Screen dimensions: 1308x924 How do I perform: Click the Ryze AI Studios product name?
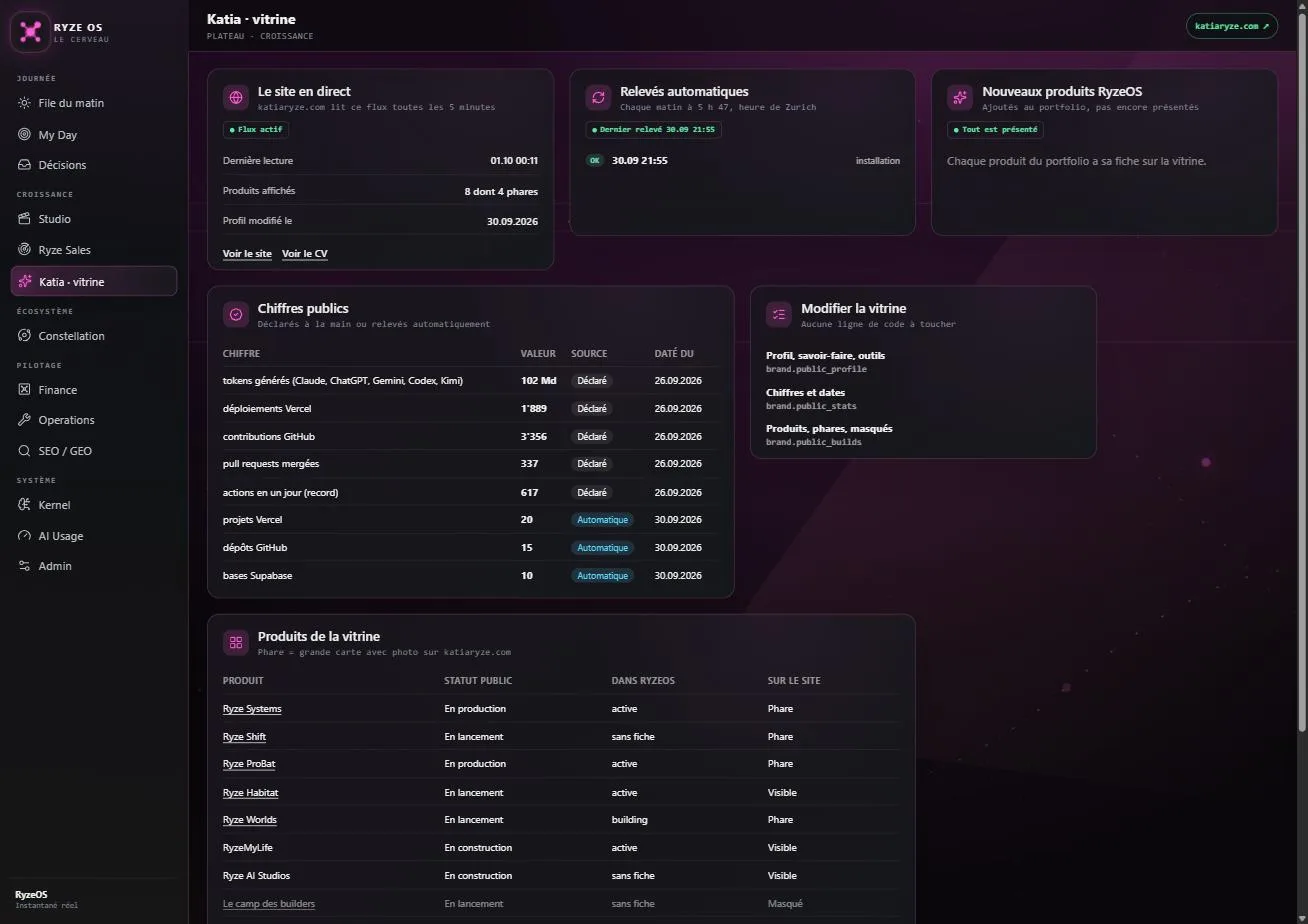pyautogui.click(x=256, y=876)
